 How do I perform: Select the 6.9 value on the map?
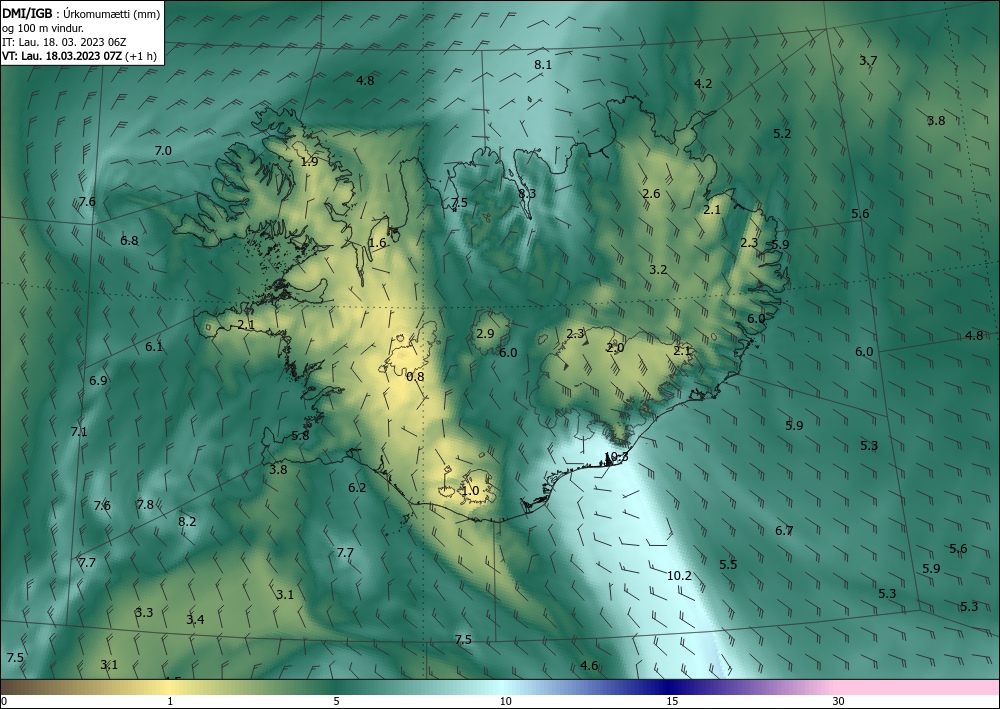coord(98,380)
